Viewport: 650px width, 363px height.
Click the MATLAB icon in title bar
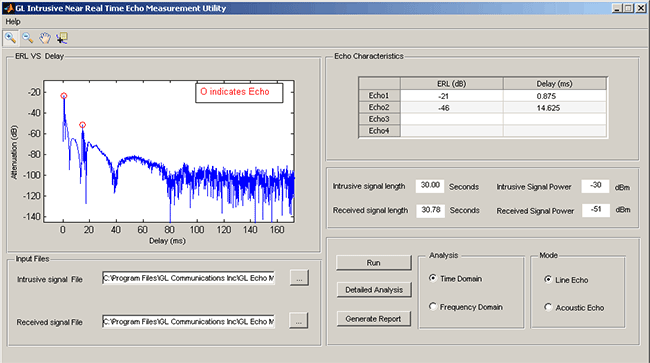pos(8,8)
